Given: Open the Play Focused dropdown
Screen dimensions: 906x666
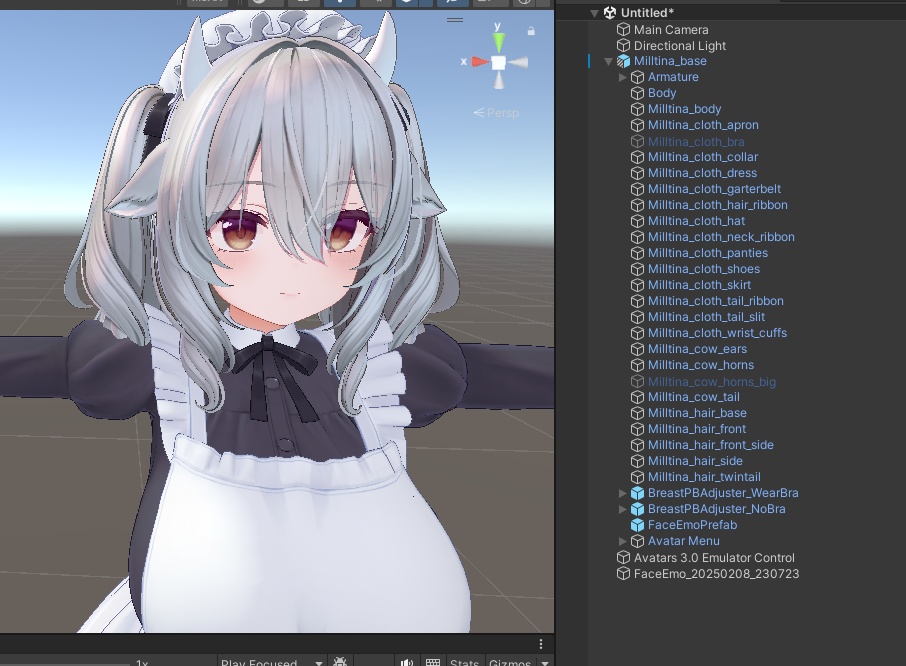Looking at the screenshot, I should pos(264,661).
